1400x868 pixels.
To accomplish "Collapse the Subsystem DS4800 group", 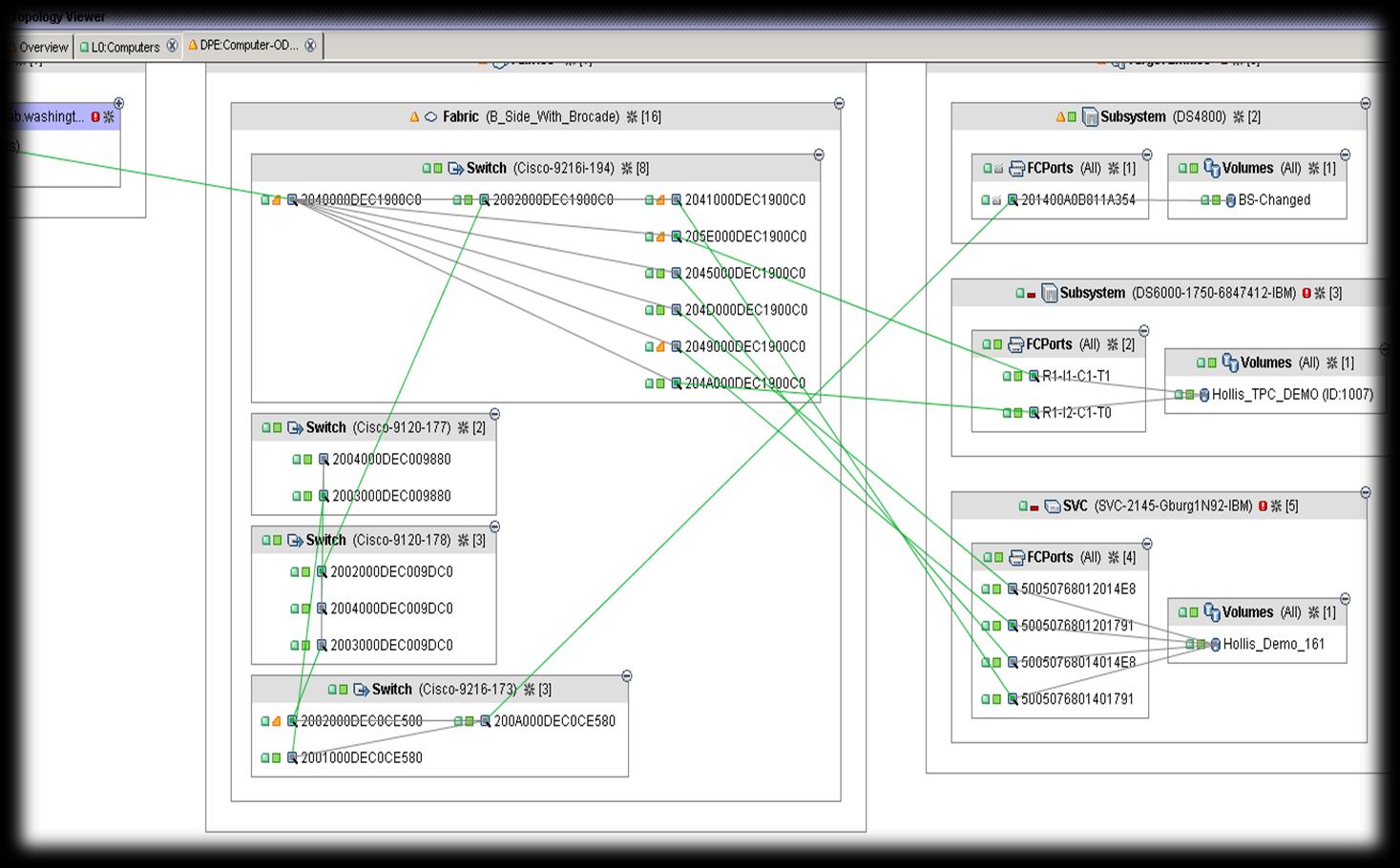I will pyautogui.click(x=1366, y=103).
